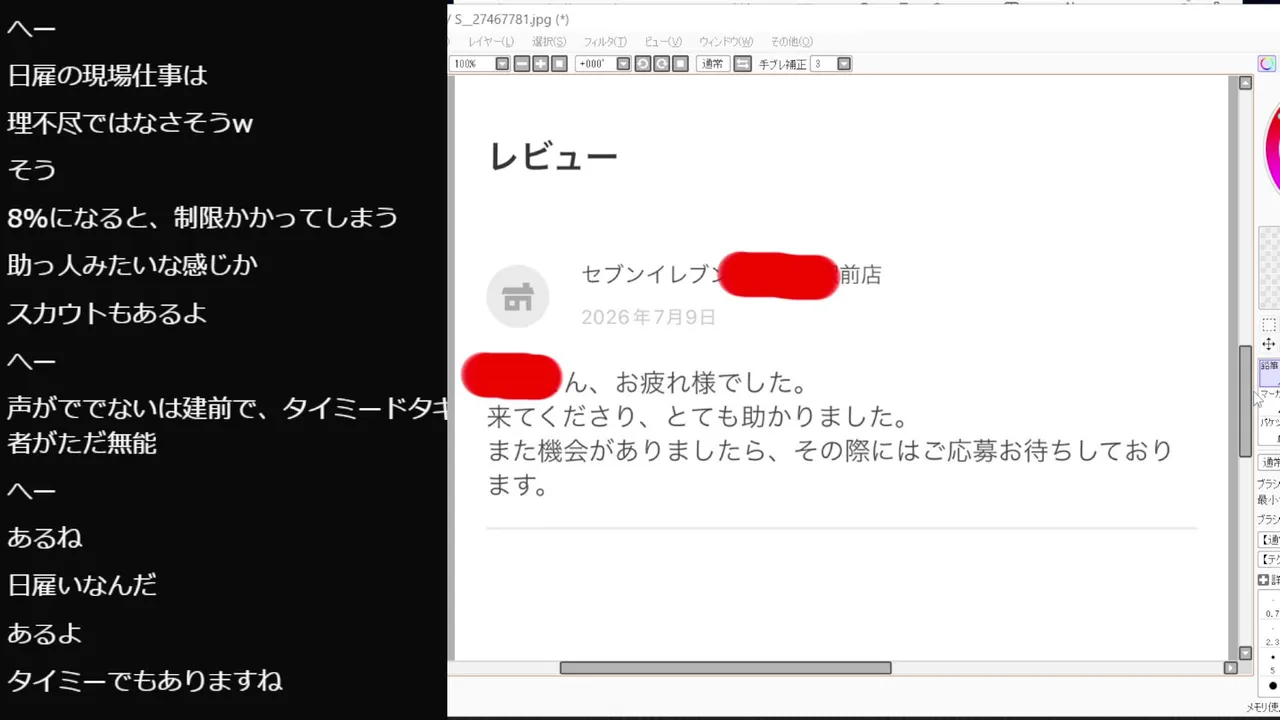1280x720 pixels.
Task: Reset the canvas zoom with the square button
Action: click(x=560, y=64)
